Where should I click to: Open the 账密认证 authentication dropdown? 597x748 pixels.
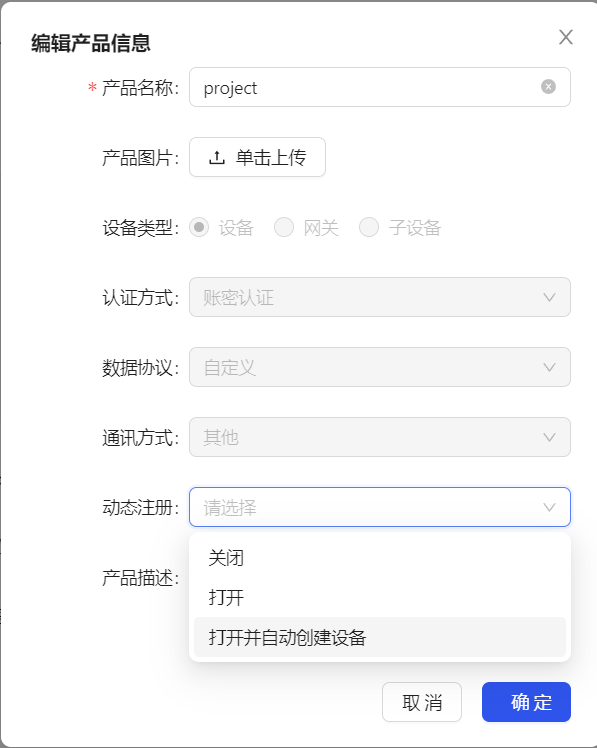380,297
